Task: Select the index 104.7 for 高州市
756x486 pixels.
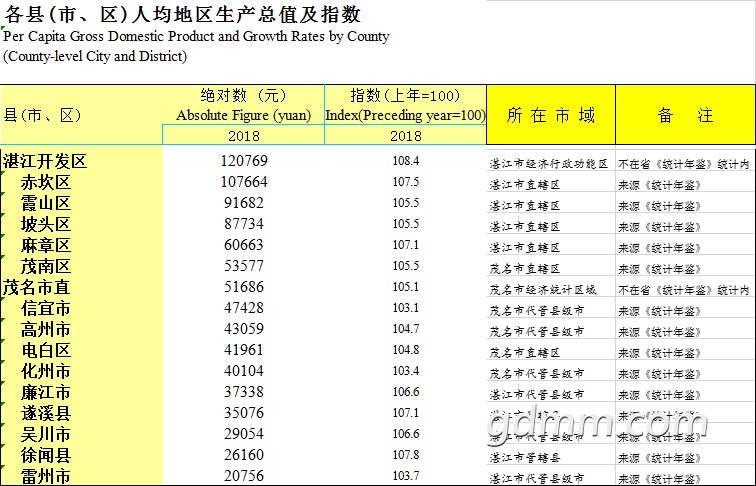Action: pos(406,329)
